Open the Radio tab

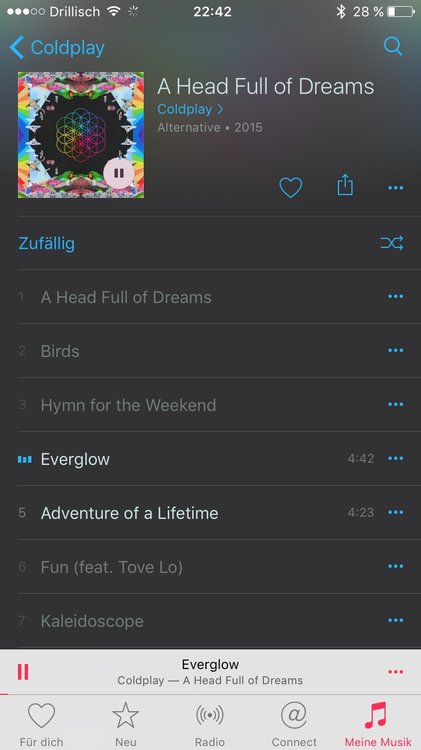click(x=210, y=723)
